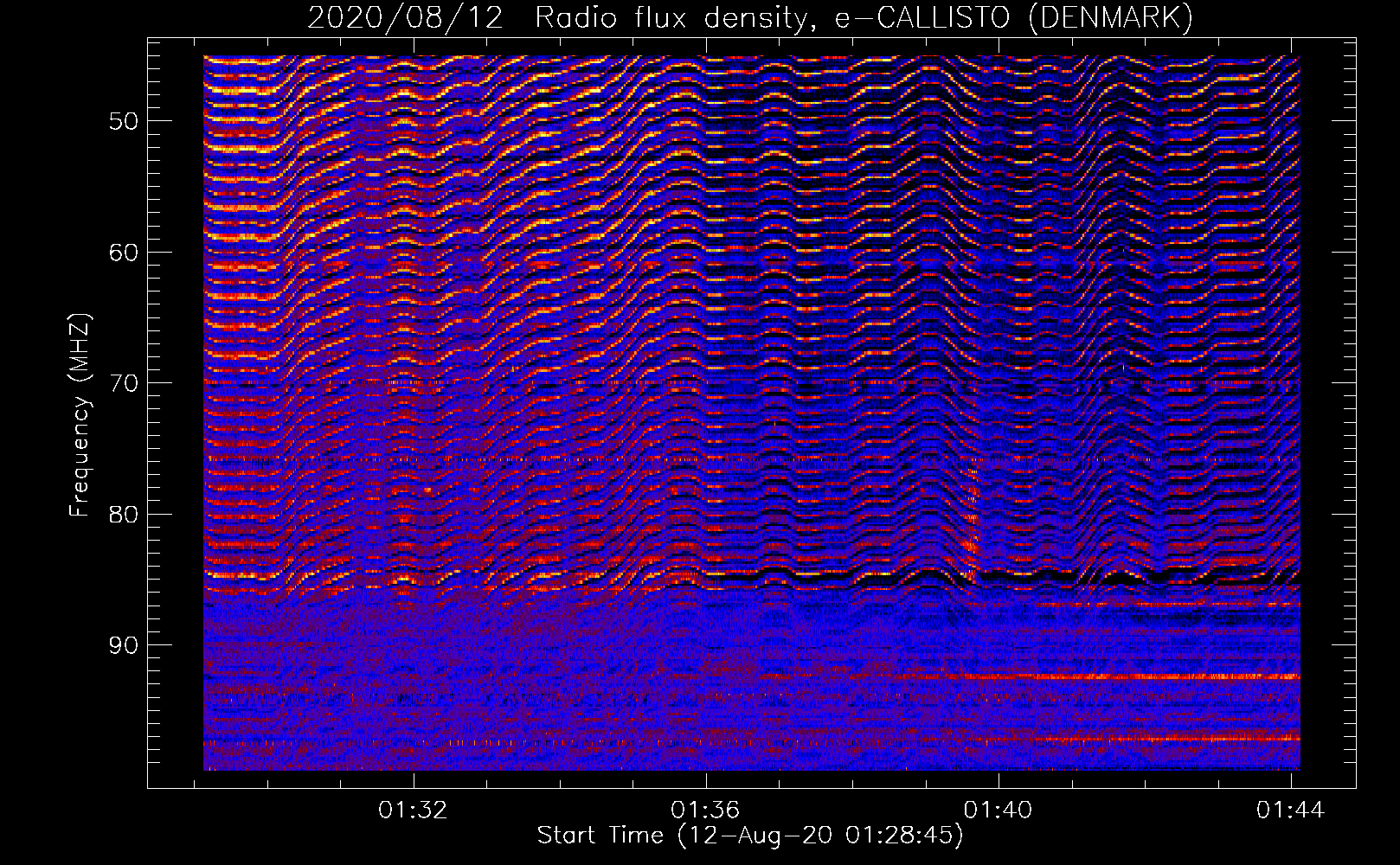Screen dimensions: 1400x865
Task: Select the 01:32 time tick label
Action: [414, 810]
